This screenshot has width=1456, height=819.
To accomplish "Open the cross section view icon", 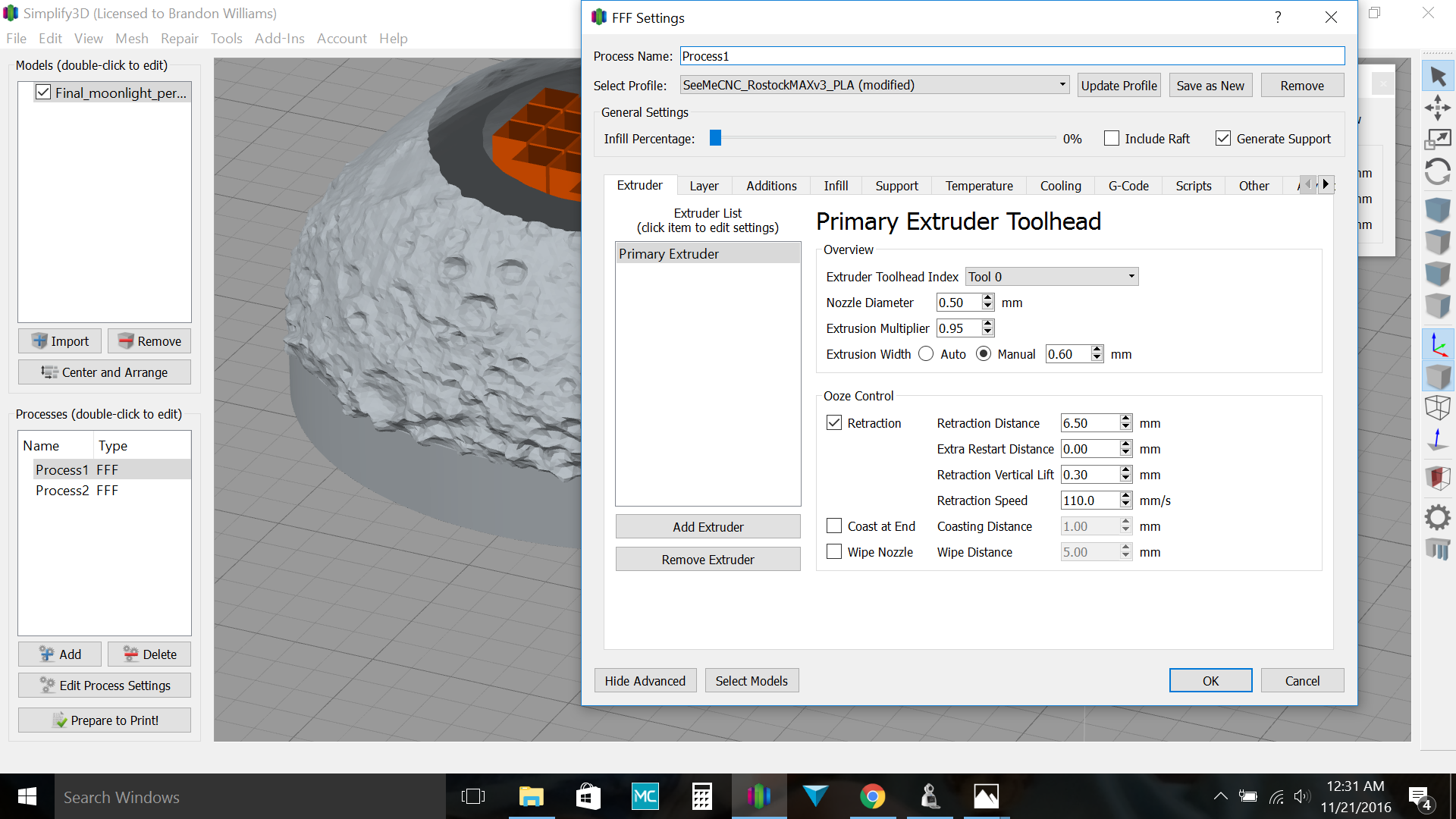I will [1438, 478].
